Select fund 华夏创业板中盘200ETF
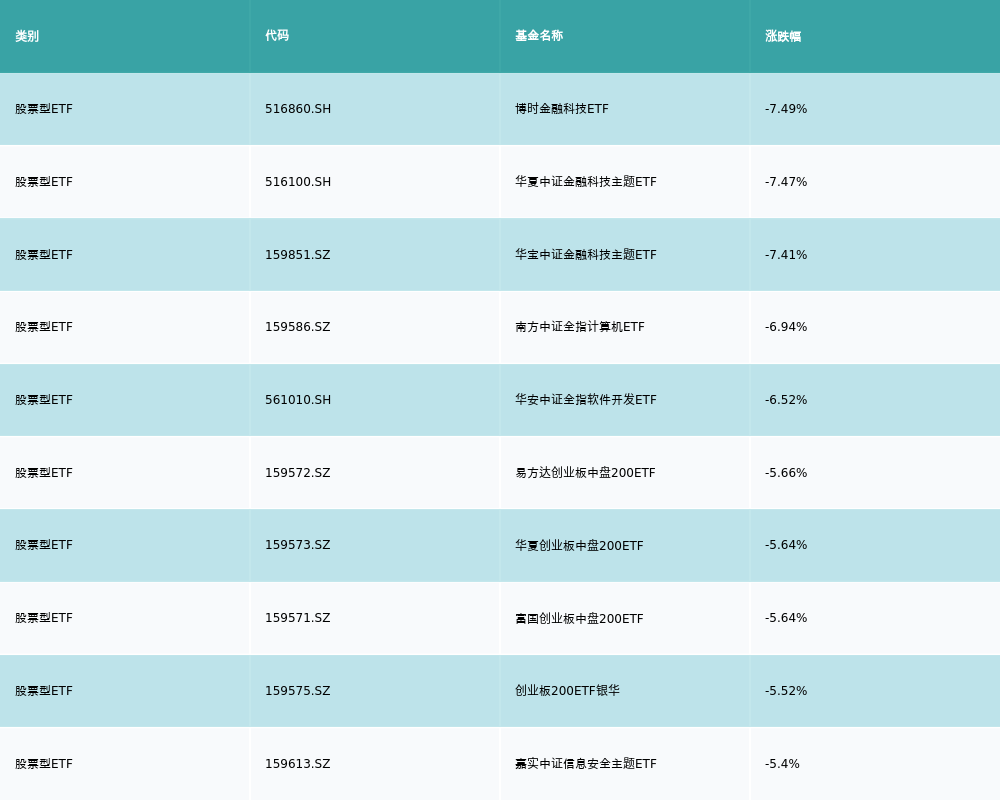 point(579,545)
